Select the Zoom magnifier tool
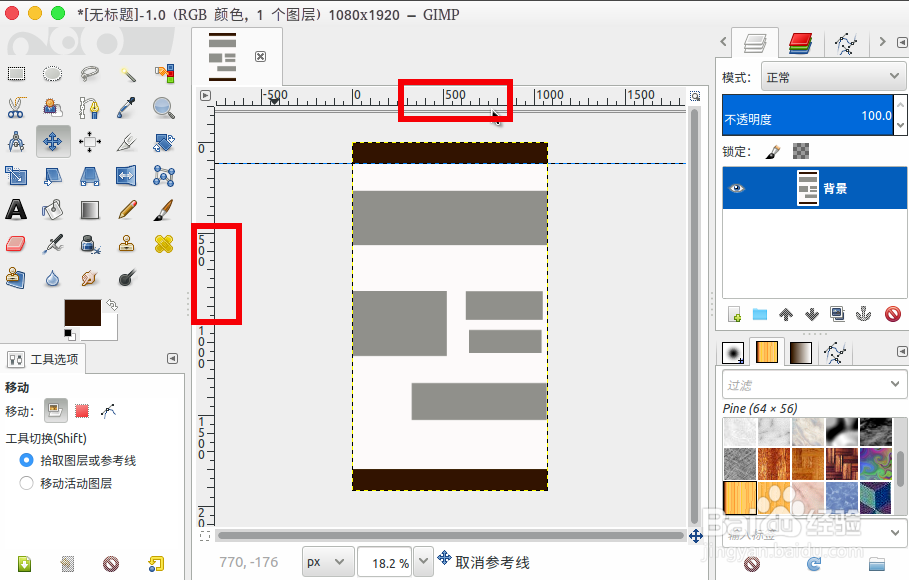Viewport: 909px width, 580px height. point(164,107)
